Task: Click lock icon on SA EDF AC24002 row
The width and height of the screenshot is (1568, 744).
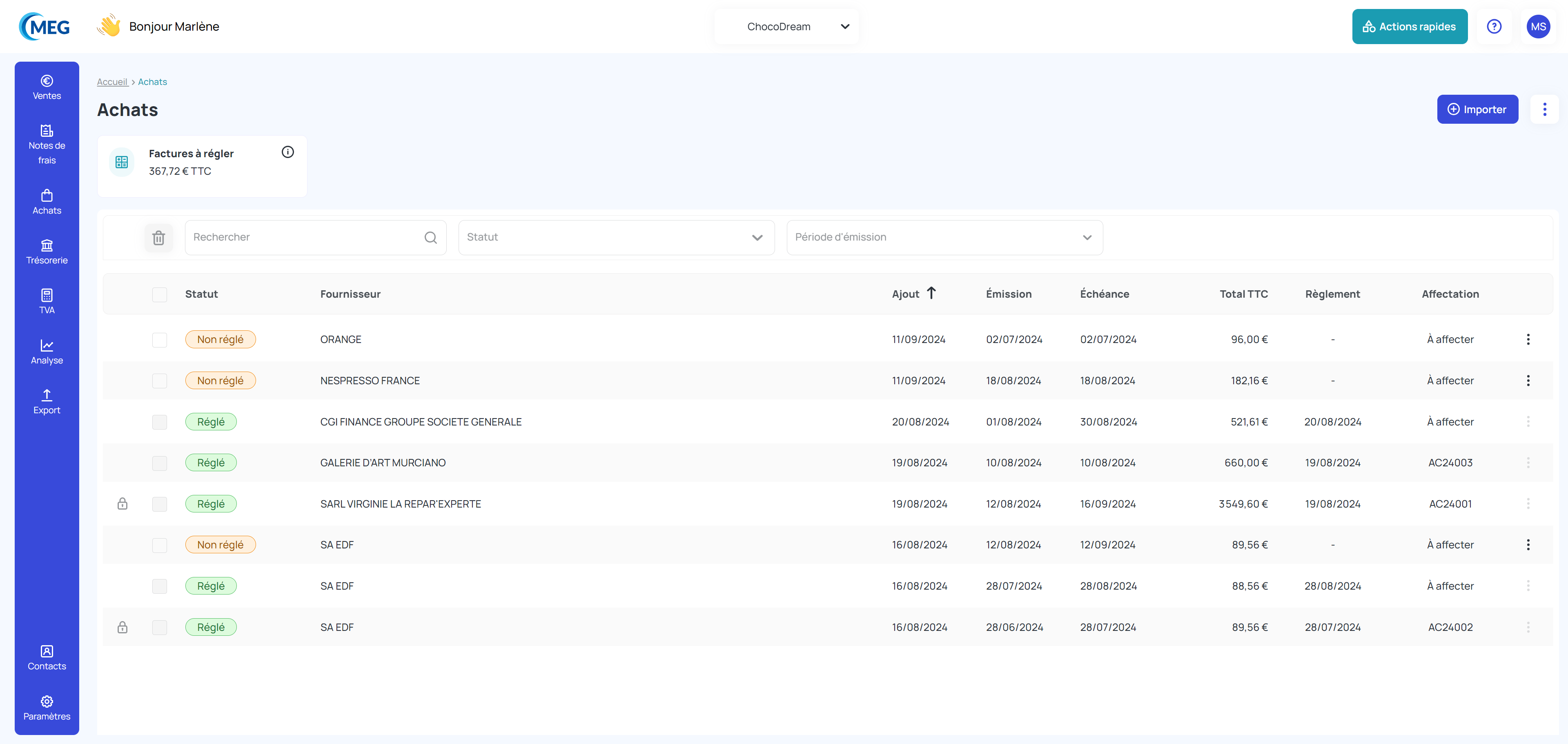Action: click(122, 627)
